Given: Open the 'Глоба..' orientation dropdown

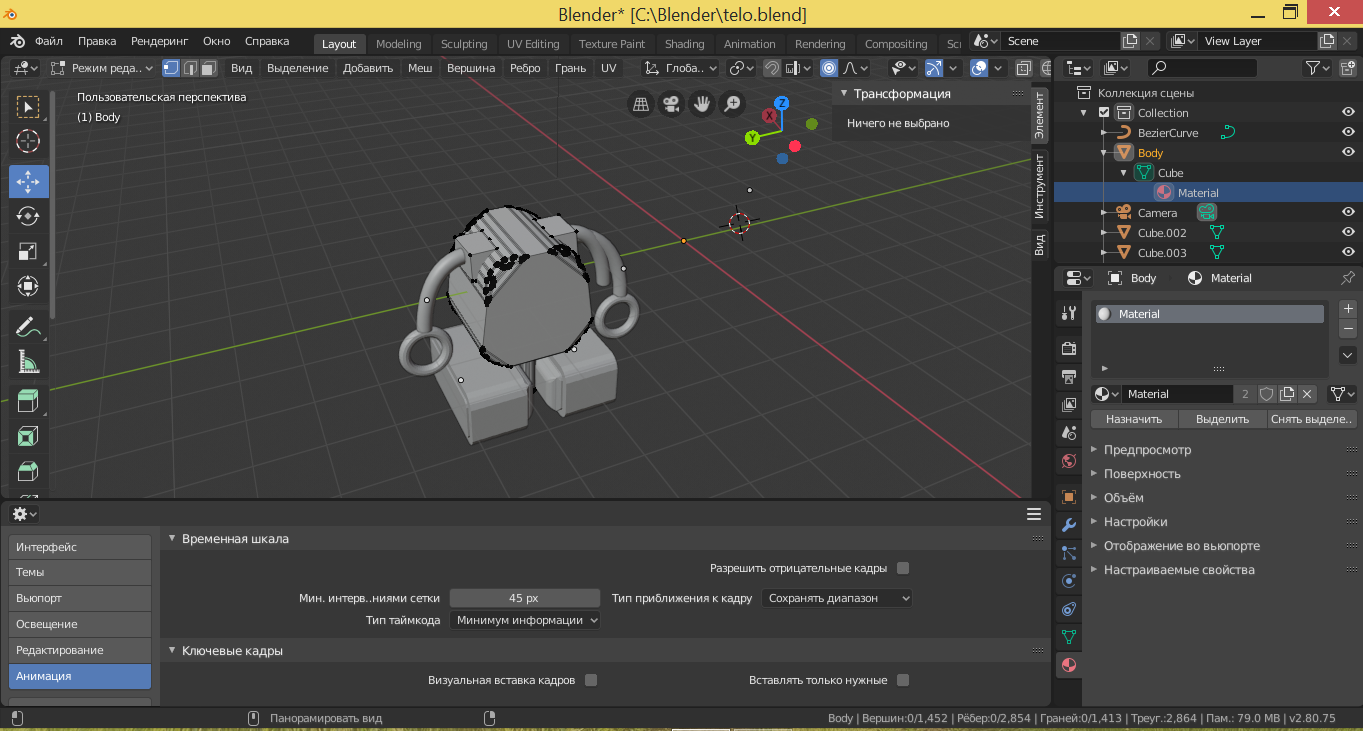Looking at the screenshot, I should (x=680, y=68).
